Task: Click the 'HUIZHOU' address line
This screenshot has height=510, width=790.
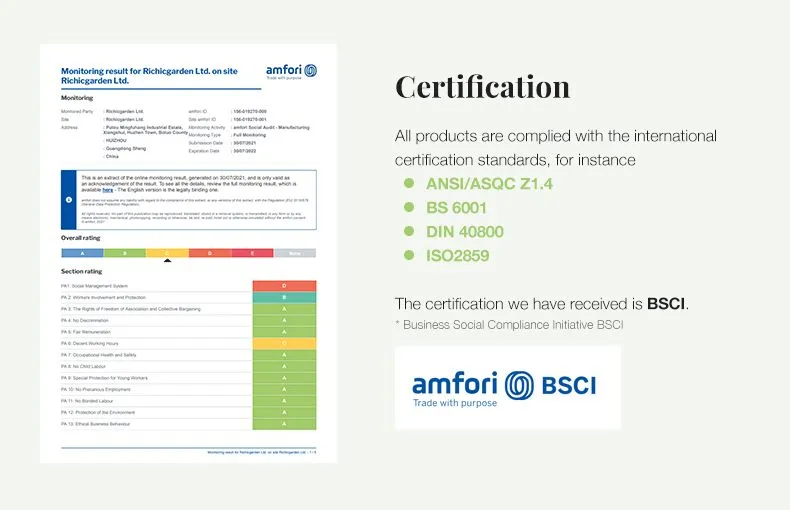Action: point(116,141)
